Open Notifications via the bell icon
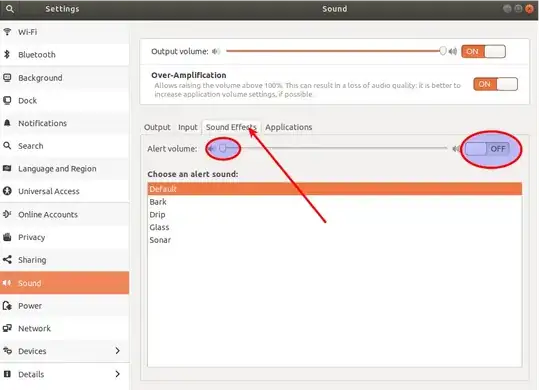 [x=7, y=123]
